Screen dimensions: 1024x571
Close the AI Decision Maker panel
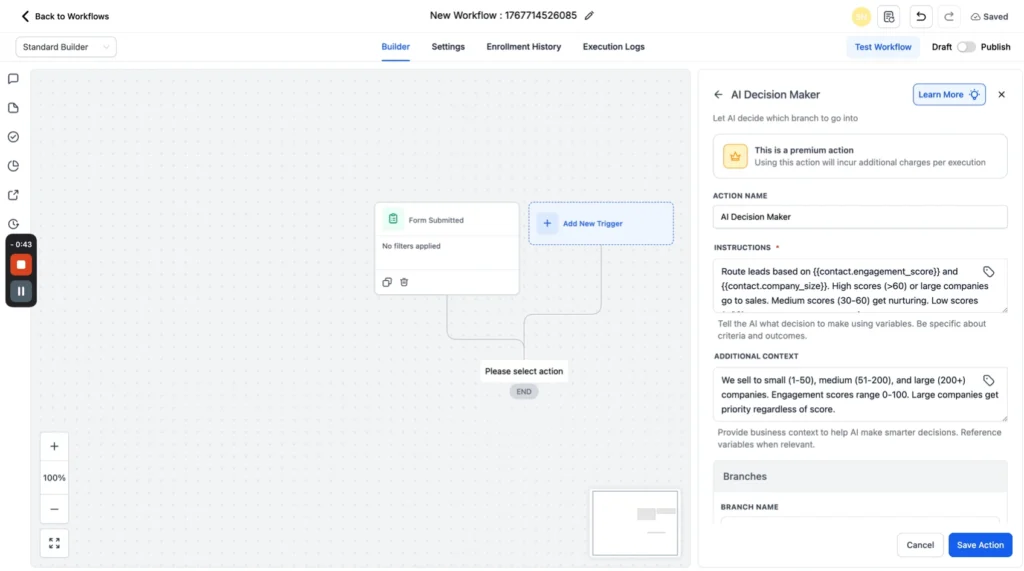1001,95
